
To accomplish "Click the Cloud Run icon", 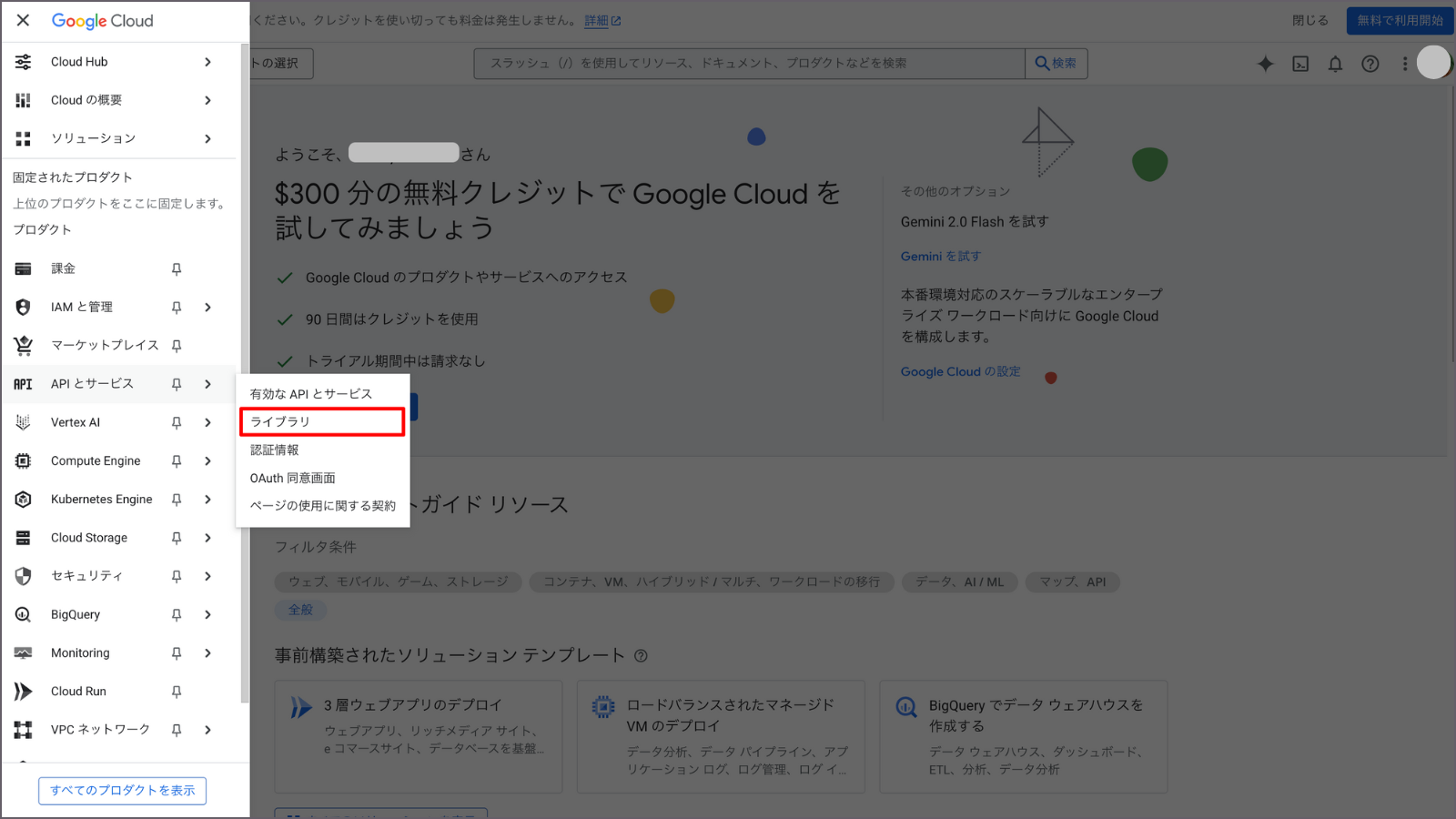I will tap(23, 691).
